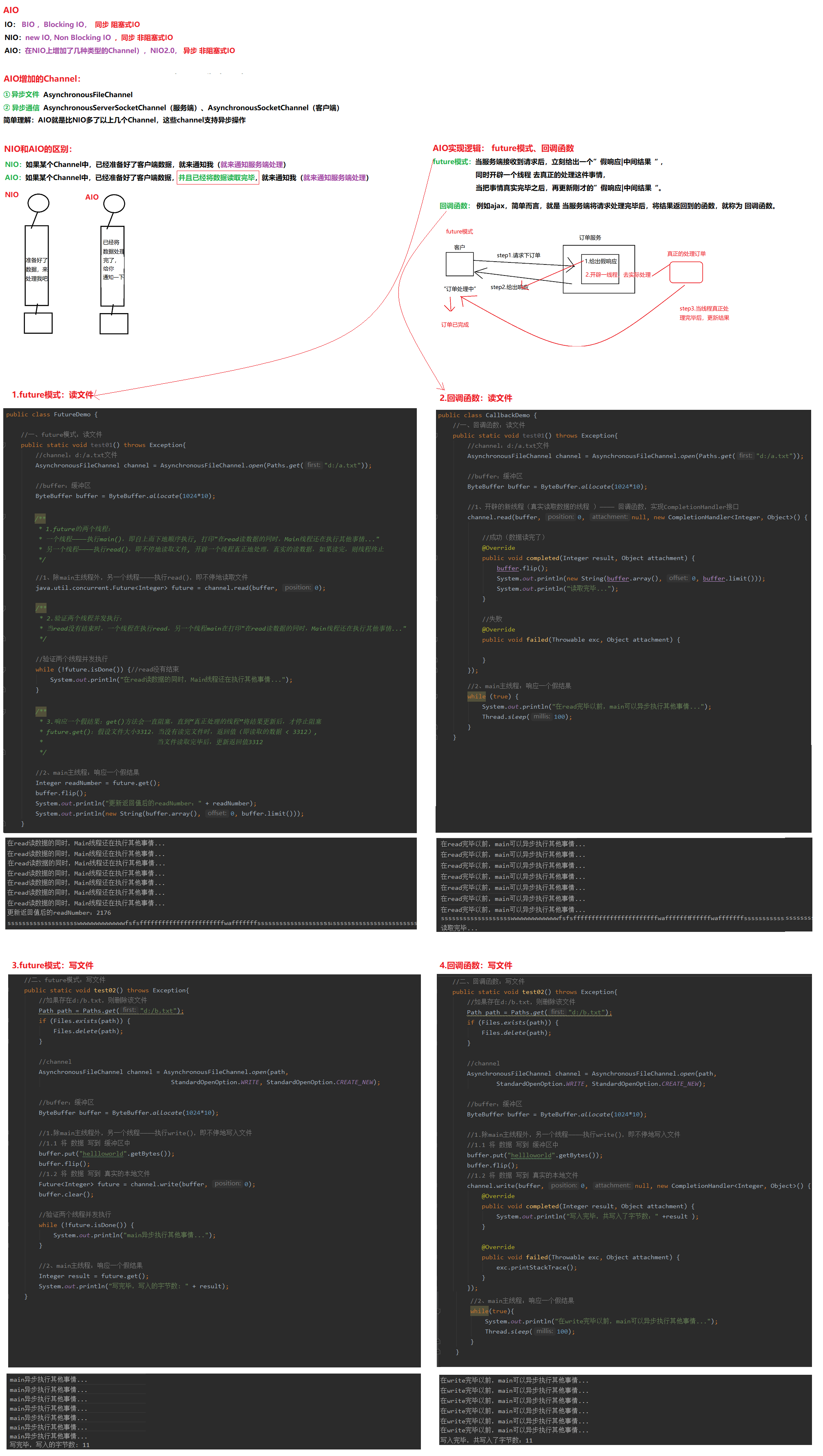Click the '4.回调函数：写文件' heading
This screenshot has width=823, height=1456.
click(475, 965)
